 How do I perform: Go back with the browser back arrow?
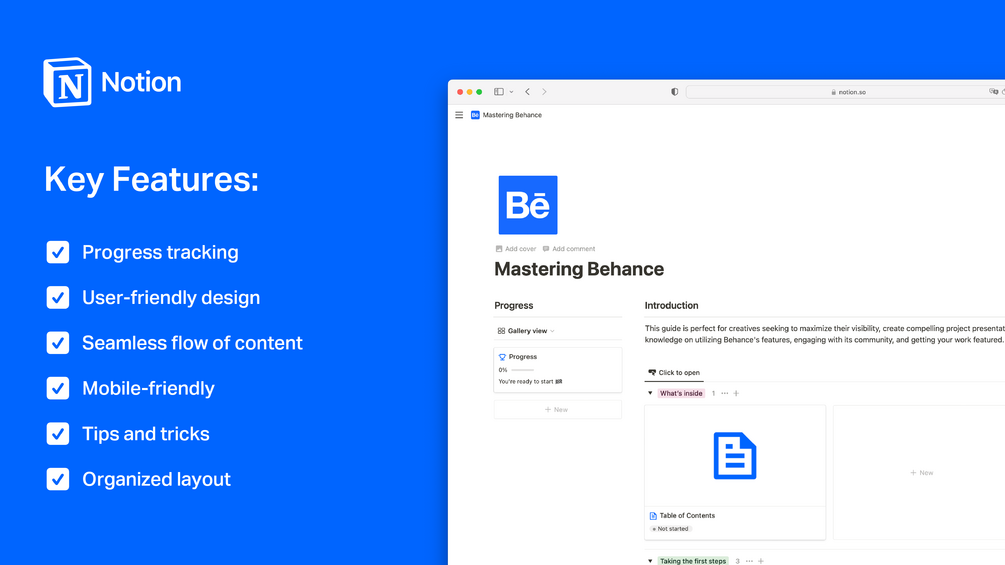(x=527, y=92)
